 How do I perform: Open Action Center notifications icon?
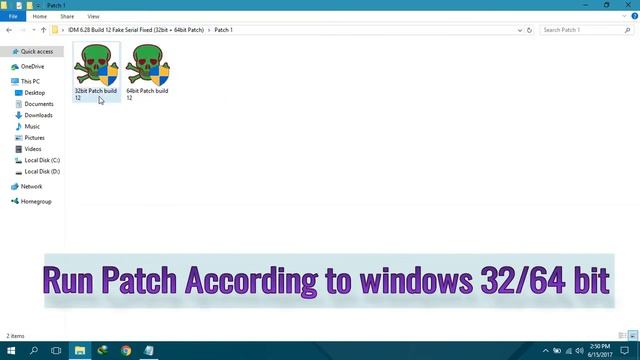[624, 351]
